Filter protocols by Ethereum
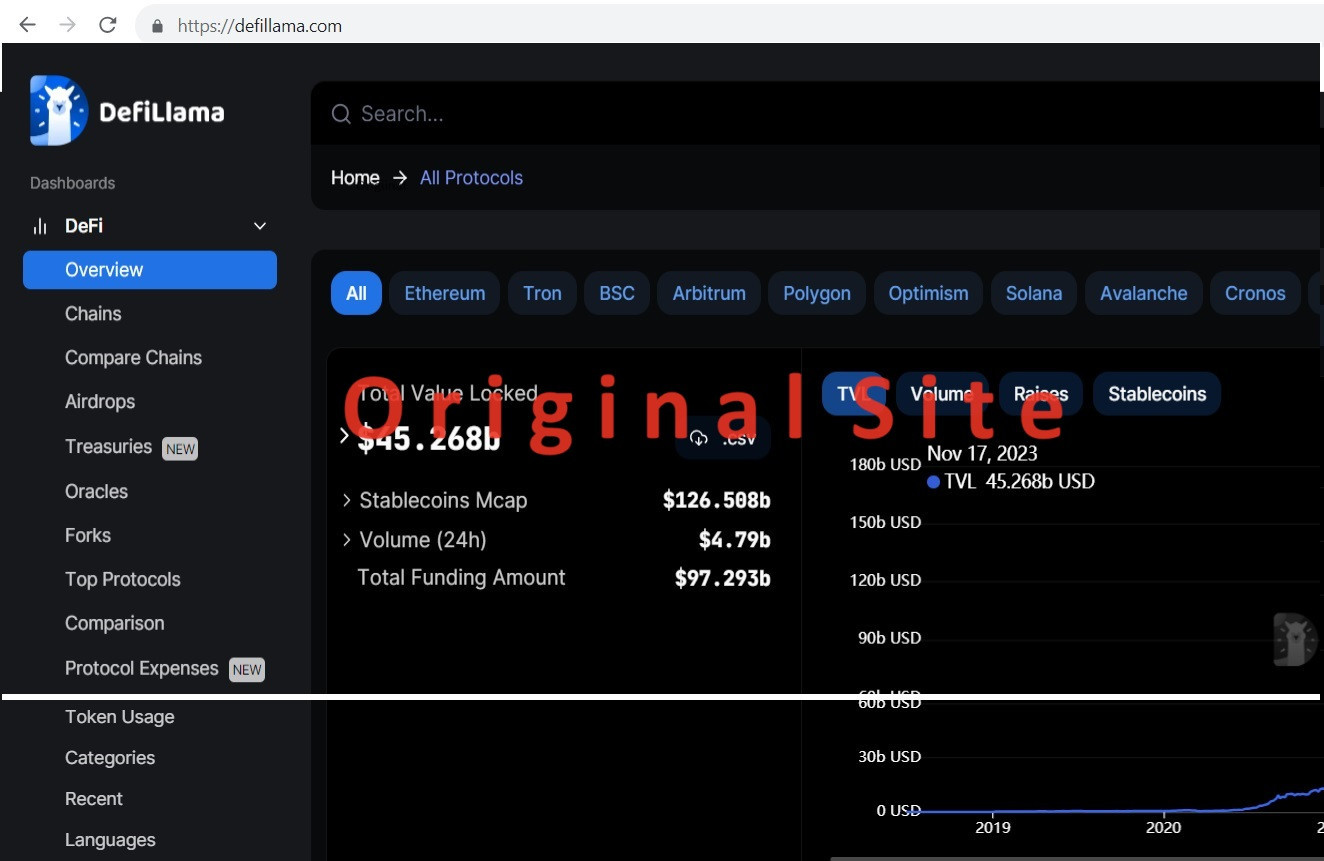This screenshot has width=1324, height=861. click(445, 293)
